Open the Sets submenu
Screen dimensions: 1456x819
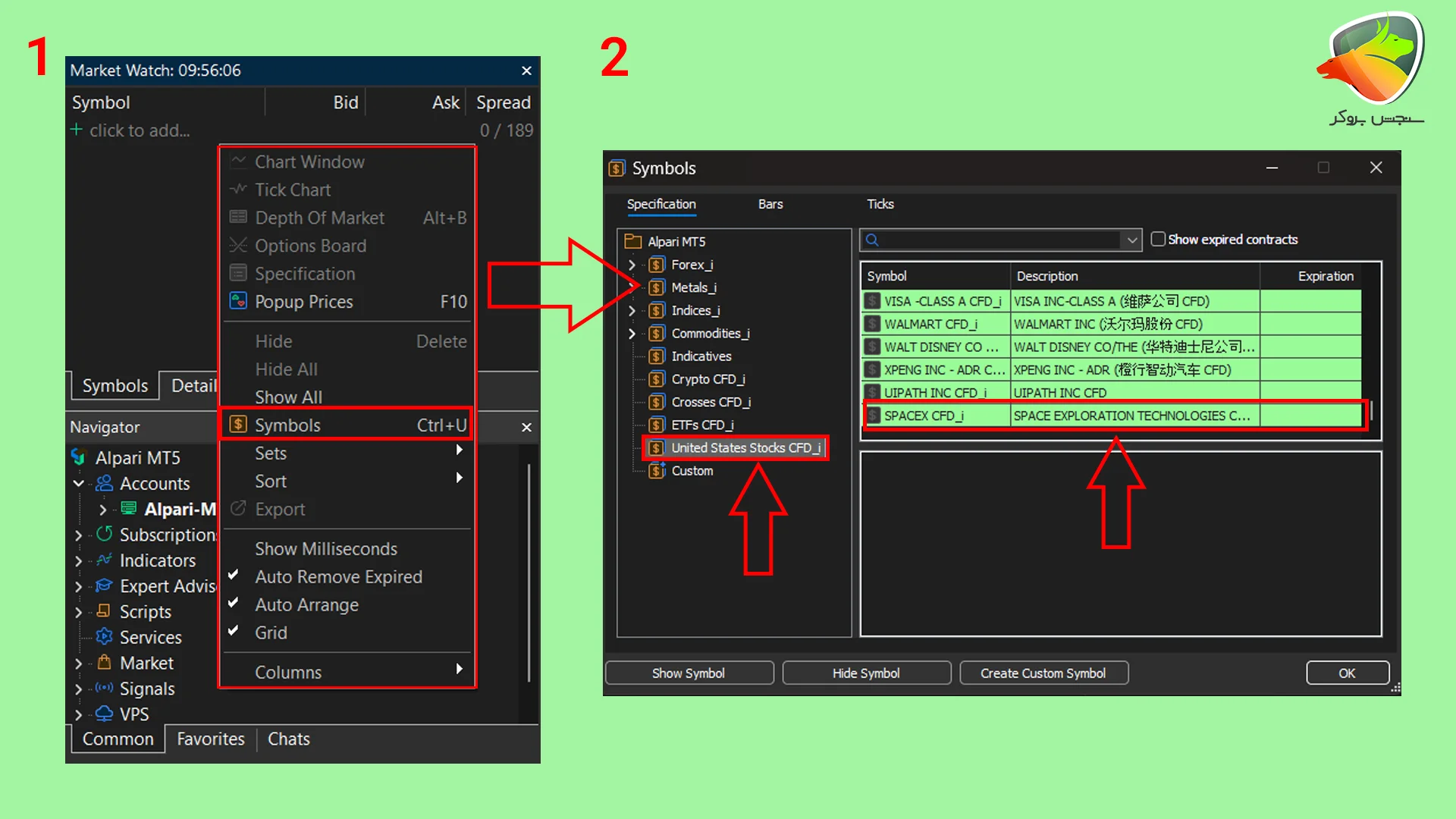[347, 453]
